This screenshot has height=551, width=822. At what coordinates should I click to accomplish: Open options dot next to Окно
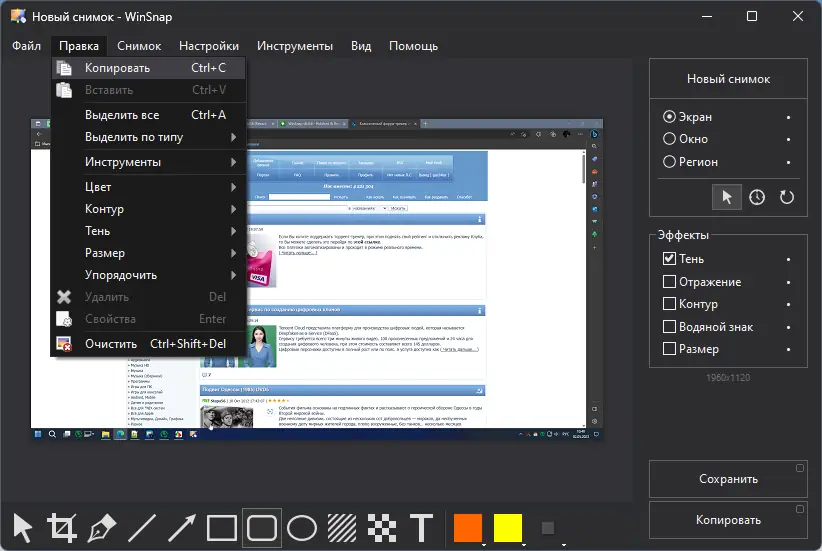coord(788,139)
